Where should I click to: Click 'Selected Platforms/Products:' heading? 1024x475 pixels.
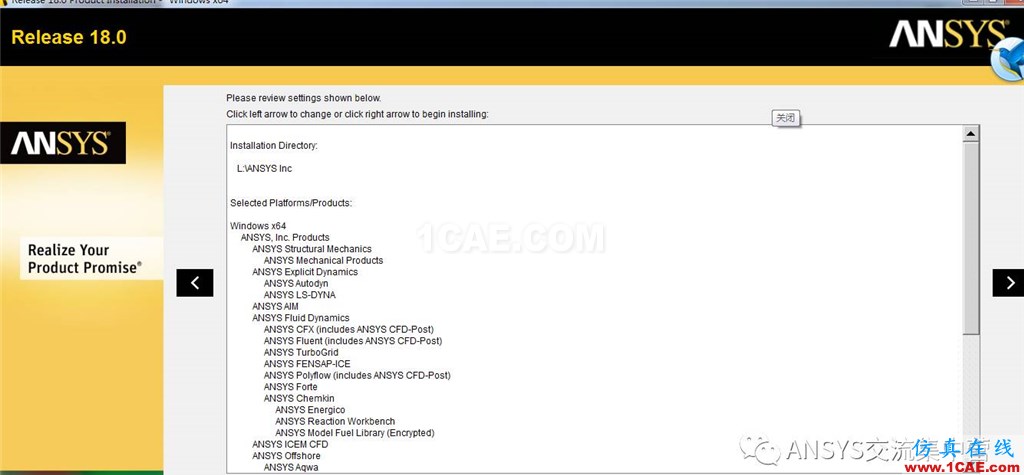[x=291, y=203]
